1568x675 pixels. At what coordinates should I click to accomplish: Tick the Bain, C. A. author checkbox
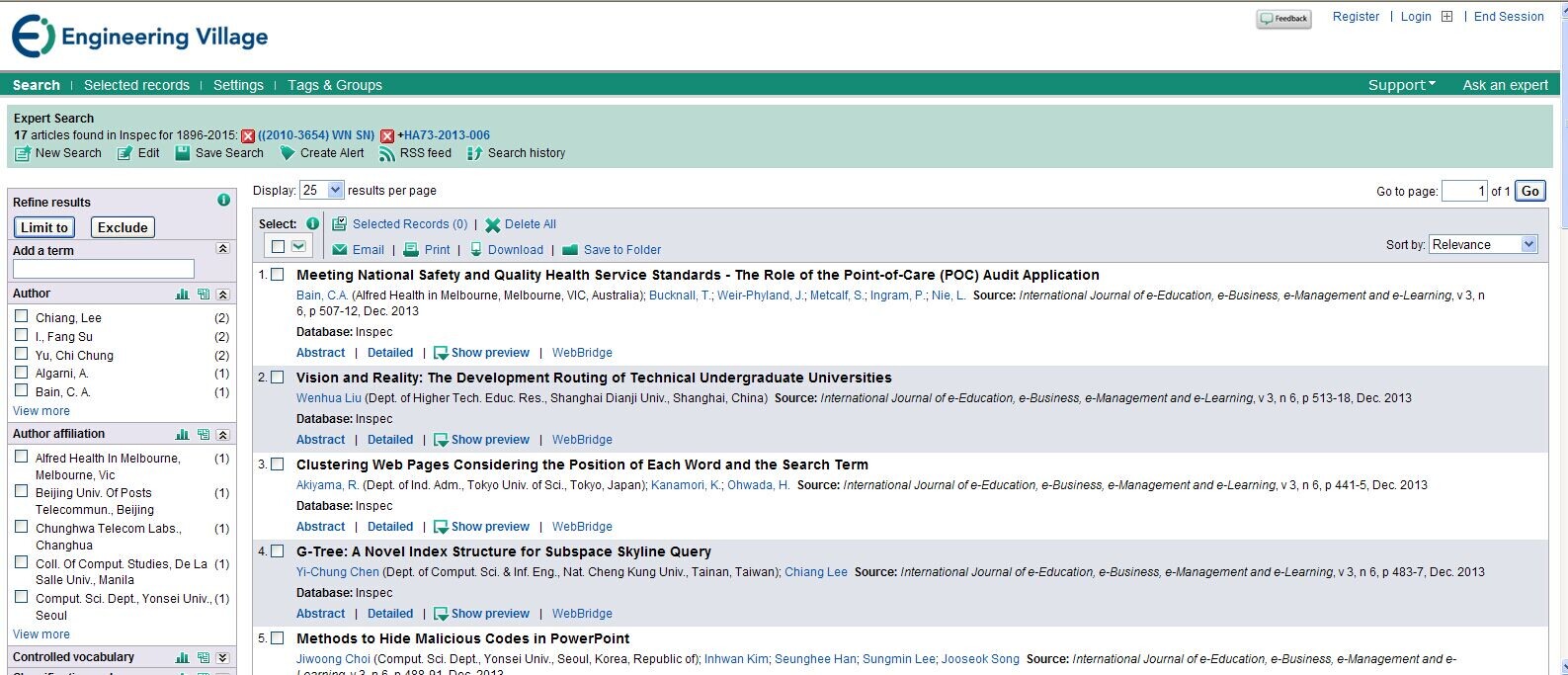[21, 391]
